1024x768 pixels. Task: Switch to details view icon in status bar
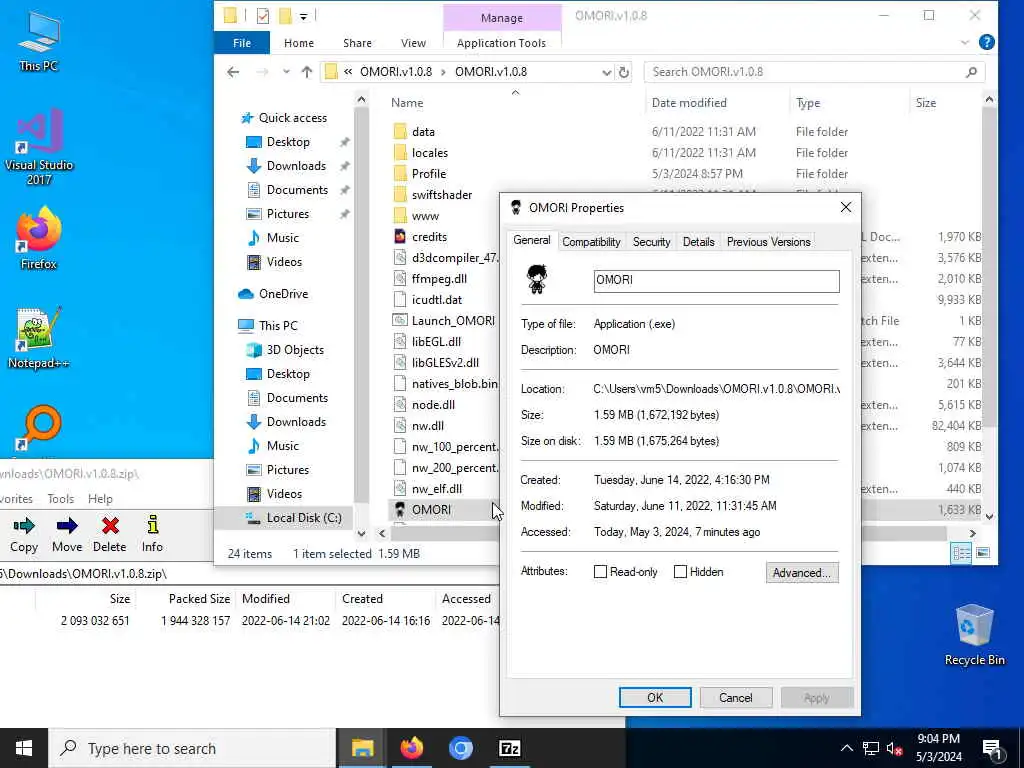(x=961, y=553)
